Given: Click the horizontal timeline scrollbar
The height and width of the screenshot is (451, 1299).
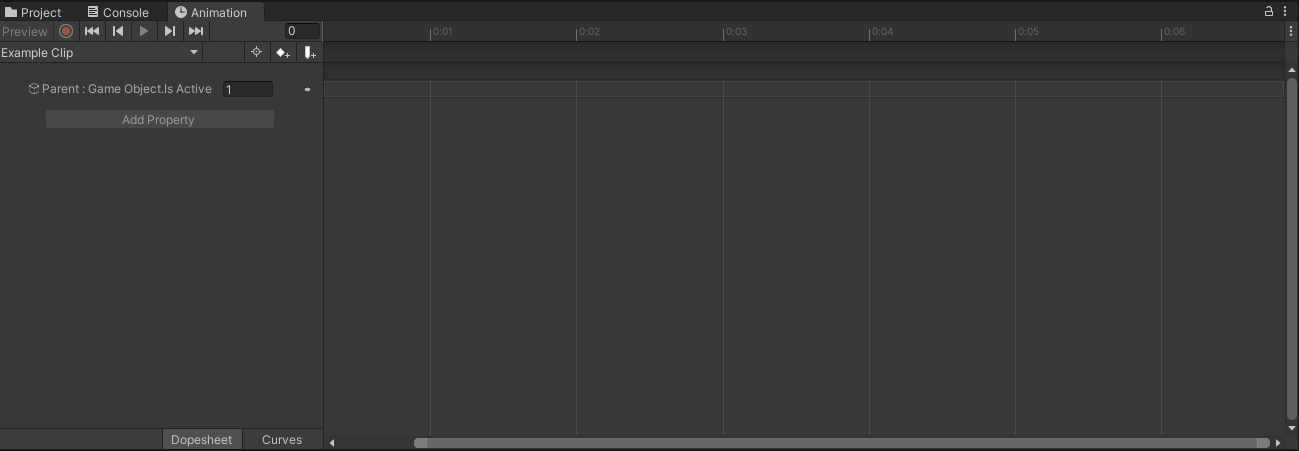Looking at the screenshot, I should coord(842,442).
